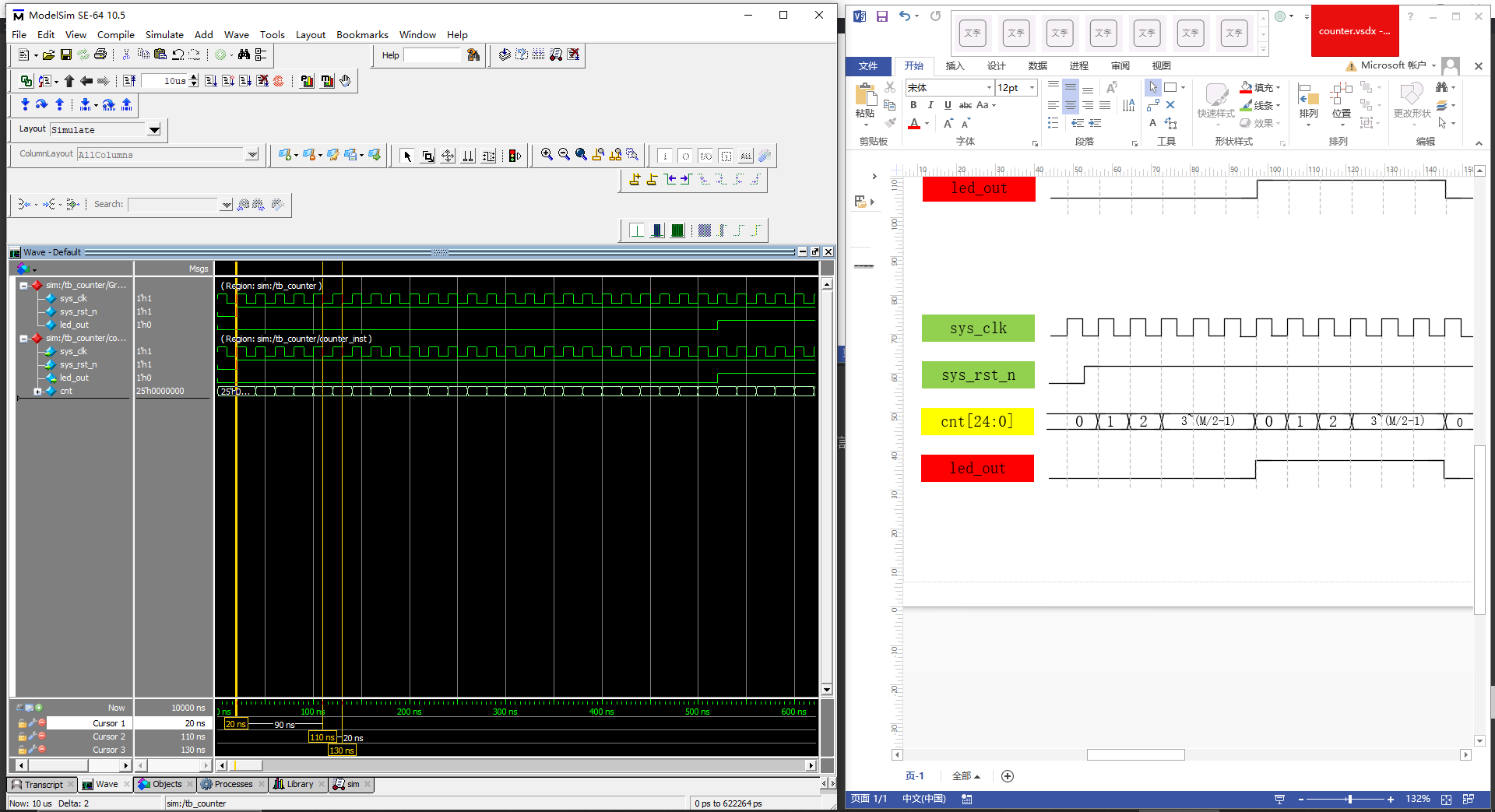1495x812 pixels.
Task: Click the Zoom In magnifier in wave toolbar
Action: (547, 155)
